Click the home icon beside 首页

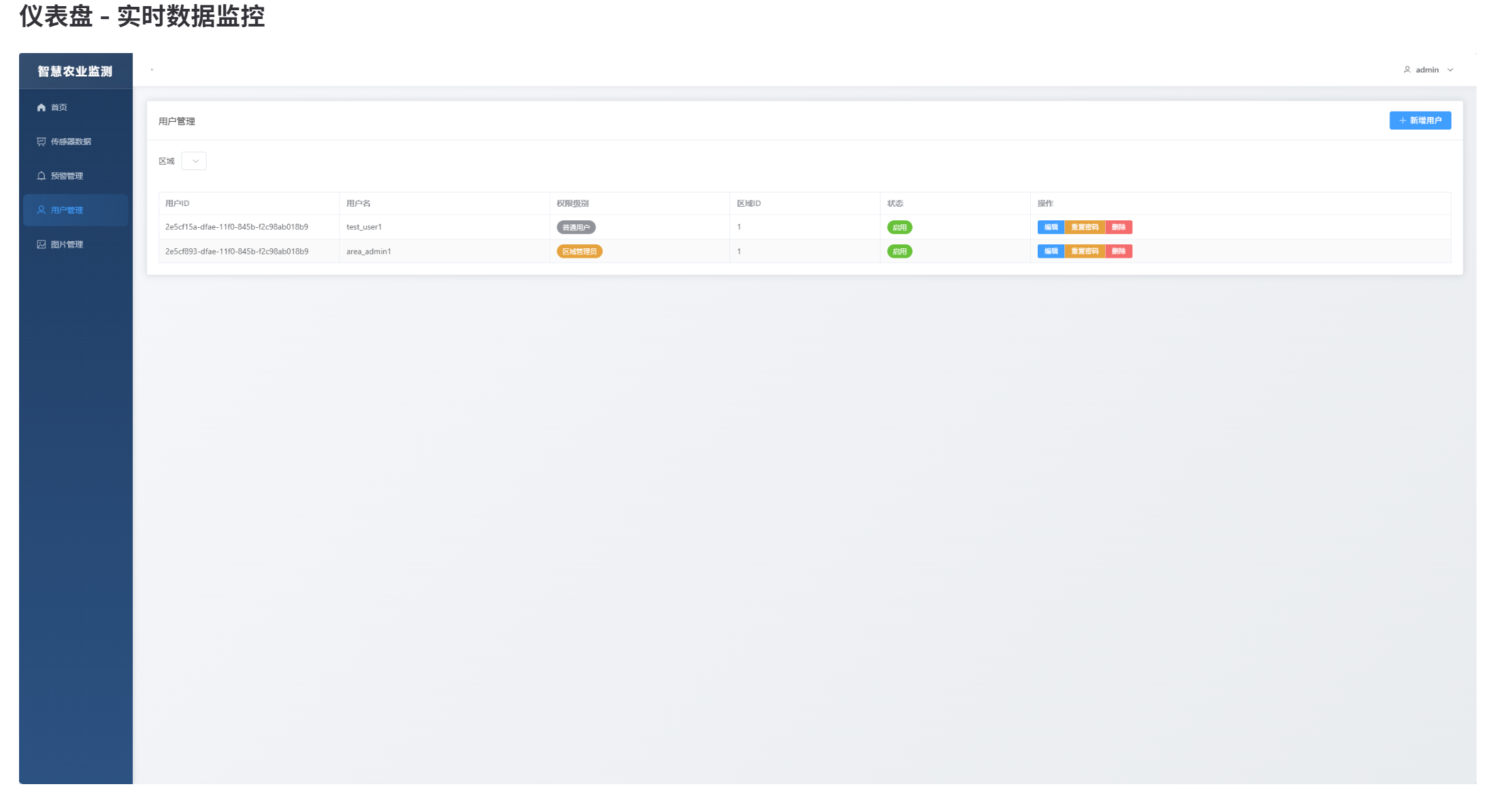pyautogui.click(x=42, y=107)
